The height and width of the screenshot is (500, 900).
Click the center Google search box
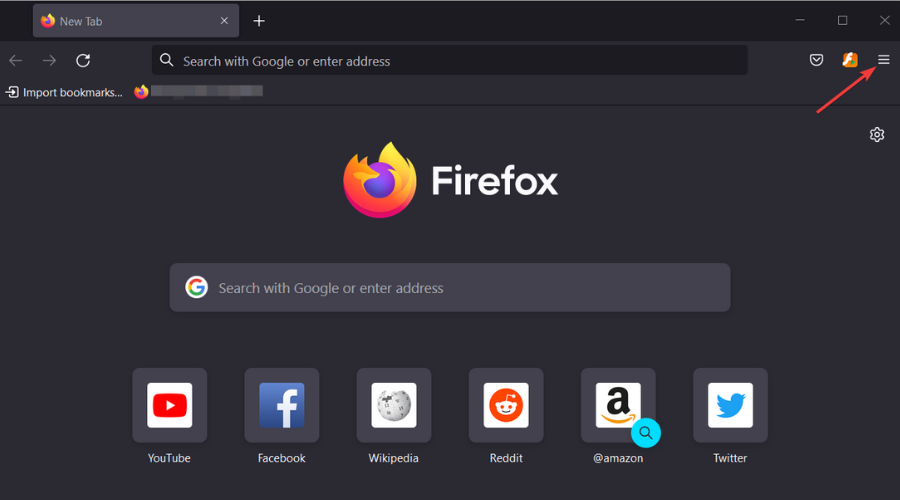[450, 288]
